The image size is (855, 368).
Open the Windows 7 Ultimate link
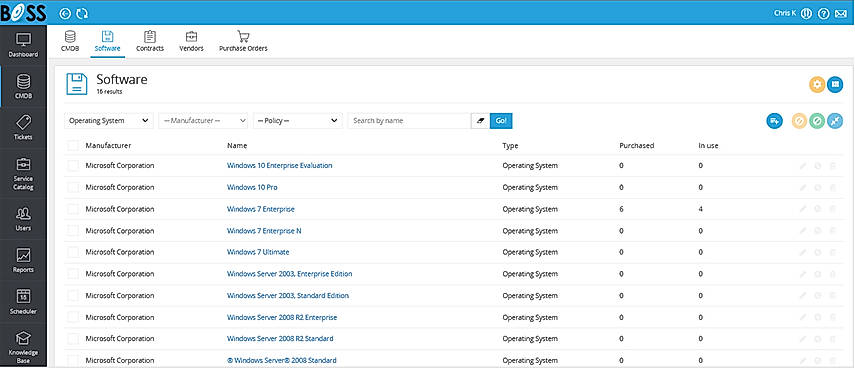pos(258,252)
